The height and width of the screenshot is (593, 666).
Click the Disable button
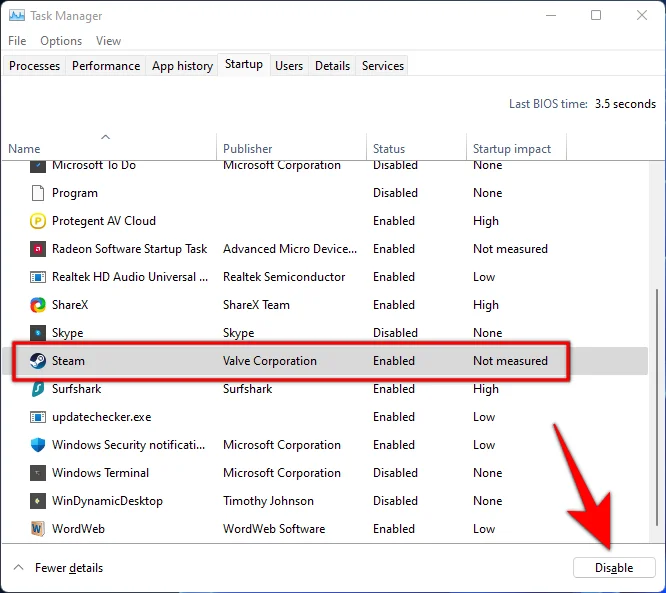pos(614,568)
